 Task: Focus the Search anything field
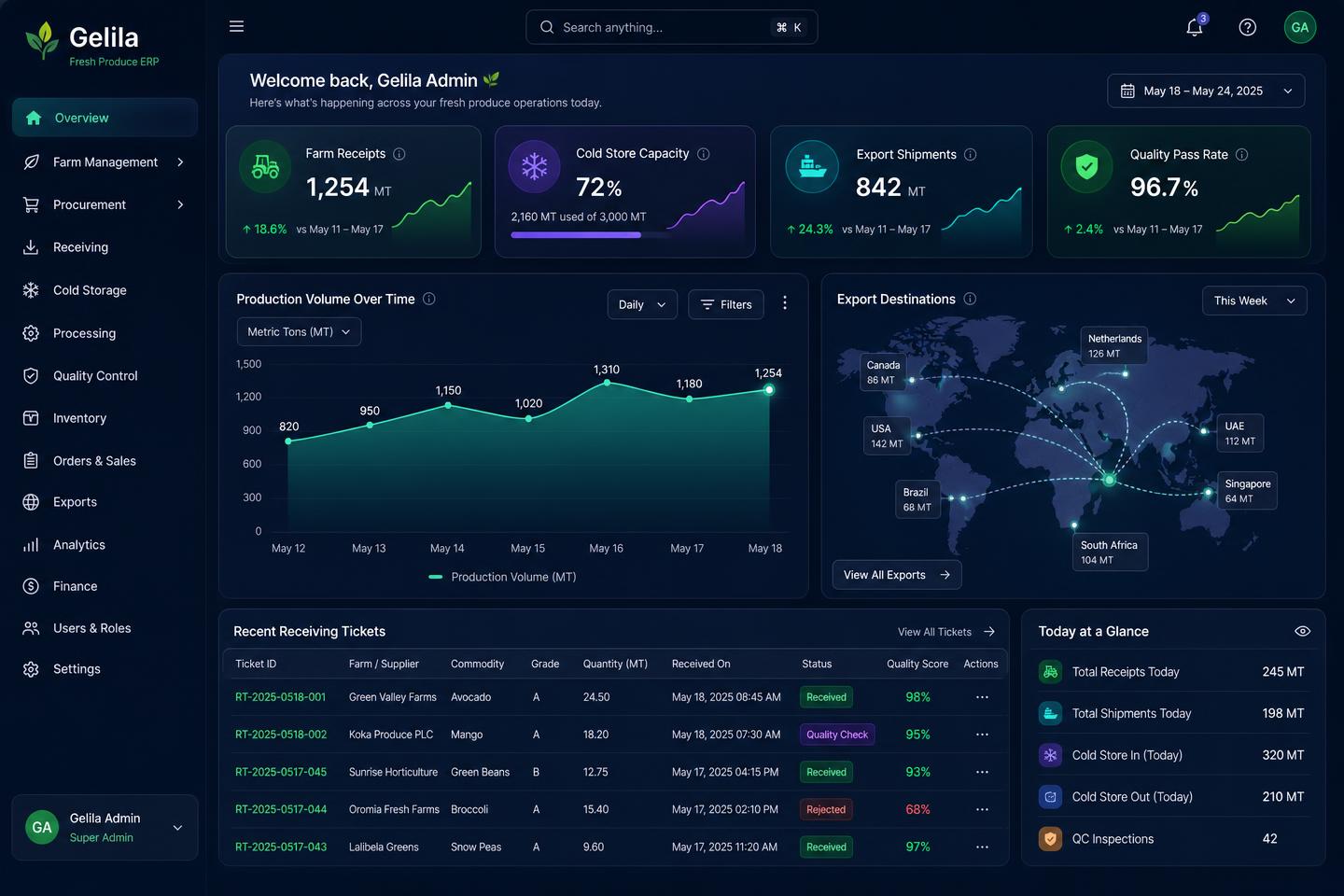[x=672, y=27]
